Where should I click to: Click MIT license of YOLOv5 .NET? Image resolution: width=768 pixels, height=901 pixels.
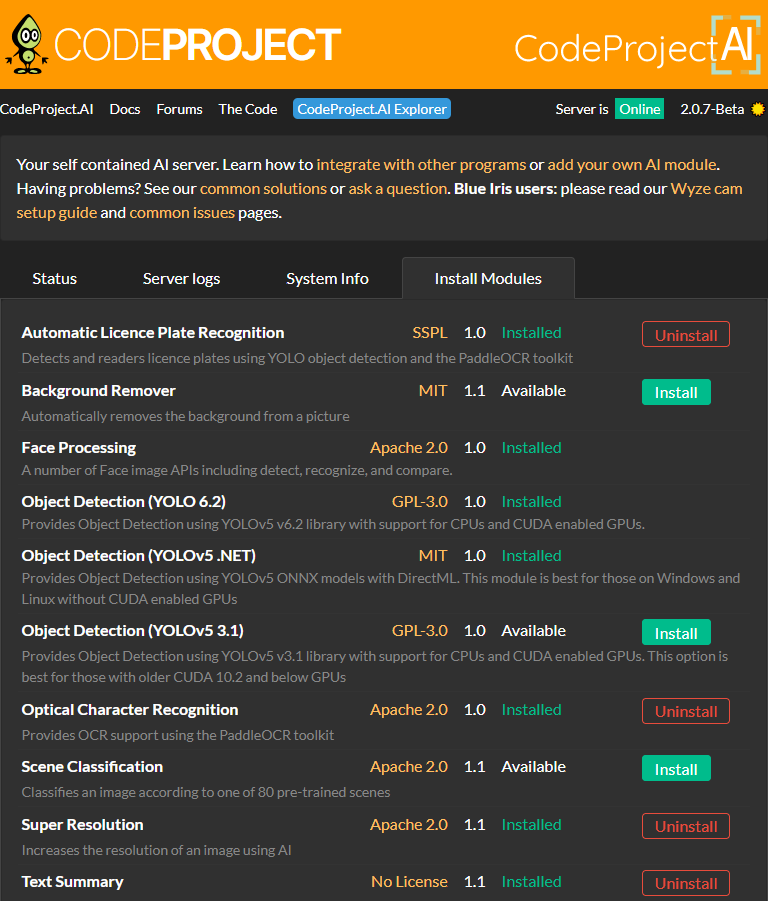point(433,556)
